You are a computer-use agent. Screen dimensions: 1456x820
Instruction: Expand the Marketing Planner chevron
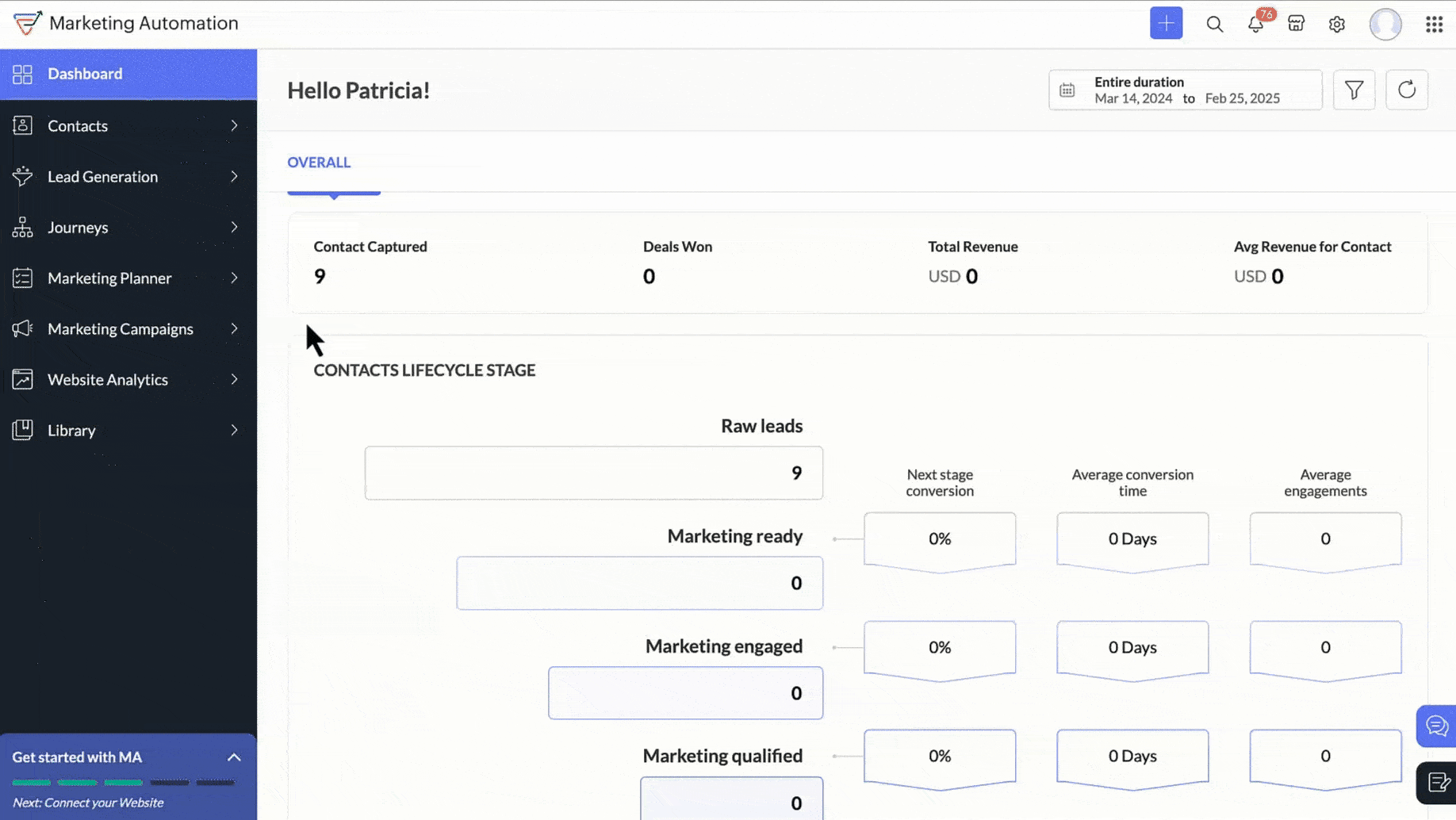click(x=234, y=278)
